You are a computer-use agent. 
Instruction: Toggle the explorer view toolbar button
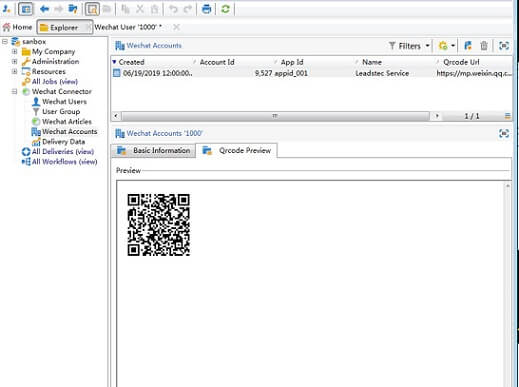pyautogui.click(x=26, y=9)
